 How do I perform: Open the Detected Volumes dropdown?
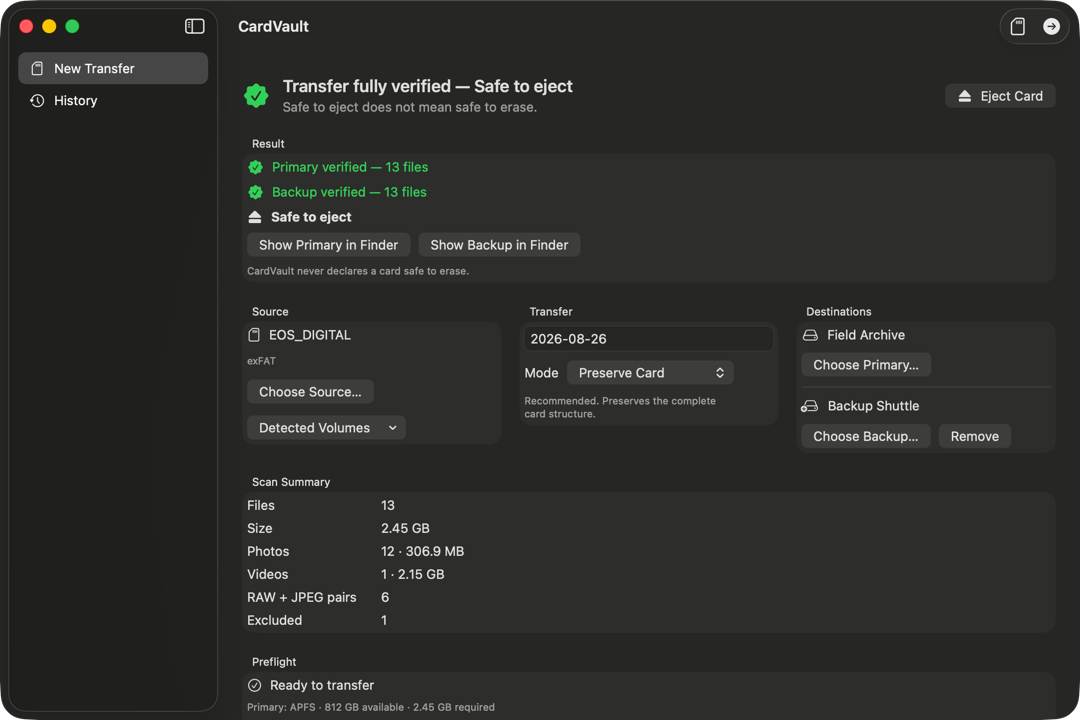[x=326, y=428]
